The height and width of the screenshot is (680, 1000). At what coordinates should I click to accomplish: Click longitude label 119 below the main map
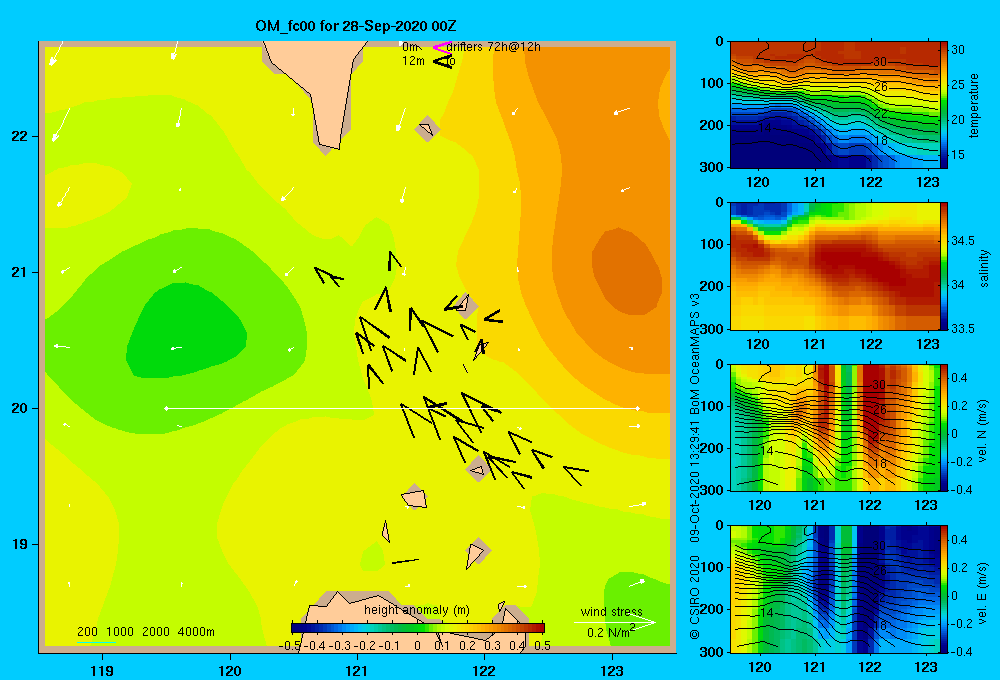click(102, 670)
